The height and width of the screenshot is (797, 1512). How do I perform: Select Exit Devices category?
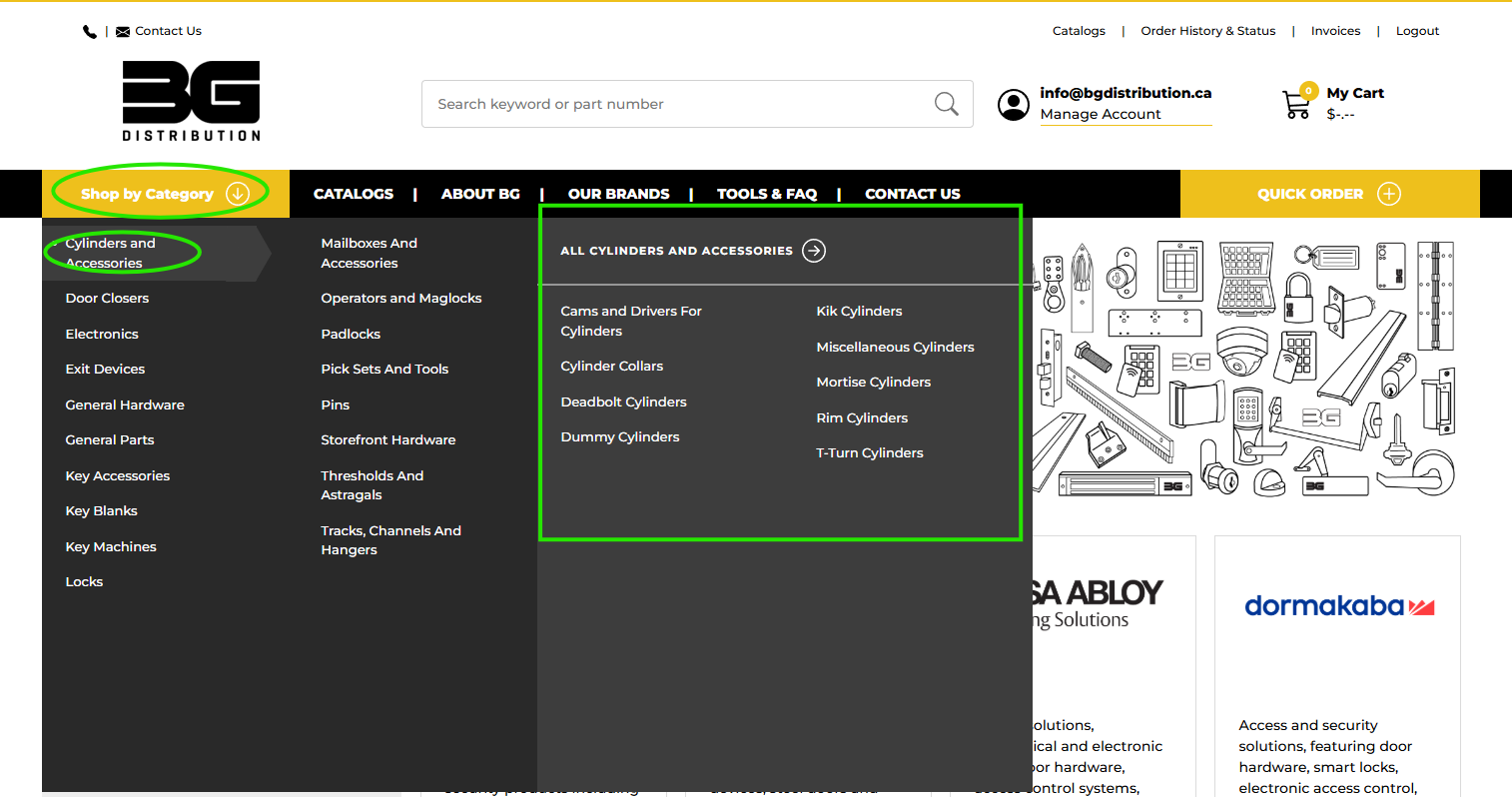(x=105, y=370)
